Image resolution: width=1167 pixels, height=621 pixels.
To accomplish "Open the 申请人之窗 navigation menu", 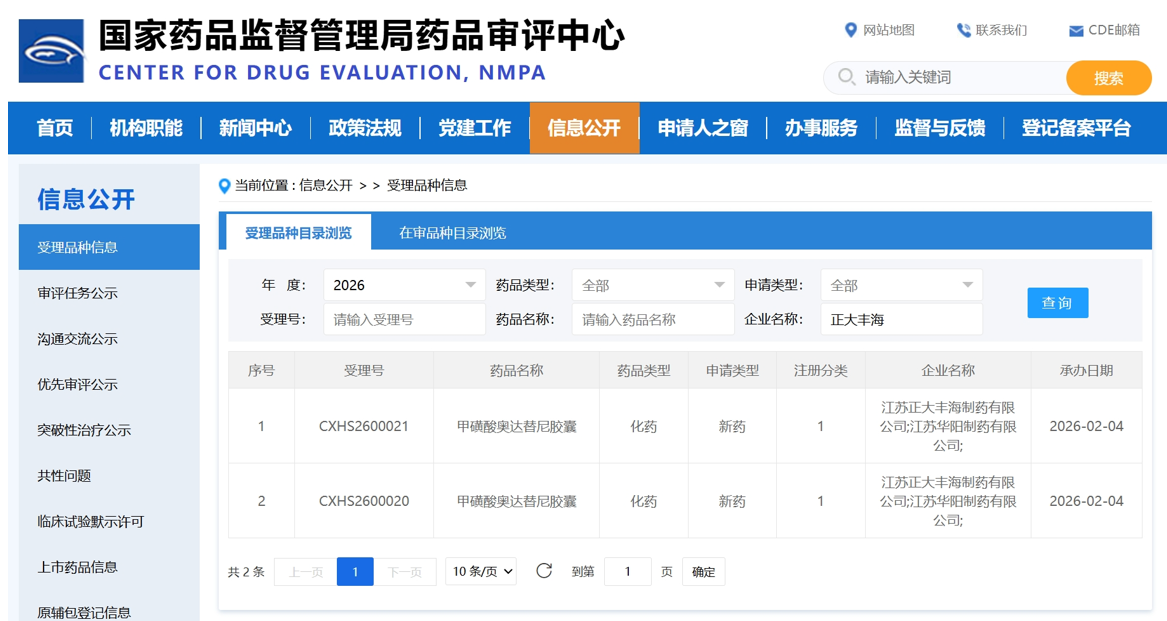I will (702, 128).
